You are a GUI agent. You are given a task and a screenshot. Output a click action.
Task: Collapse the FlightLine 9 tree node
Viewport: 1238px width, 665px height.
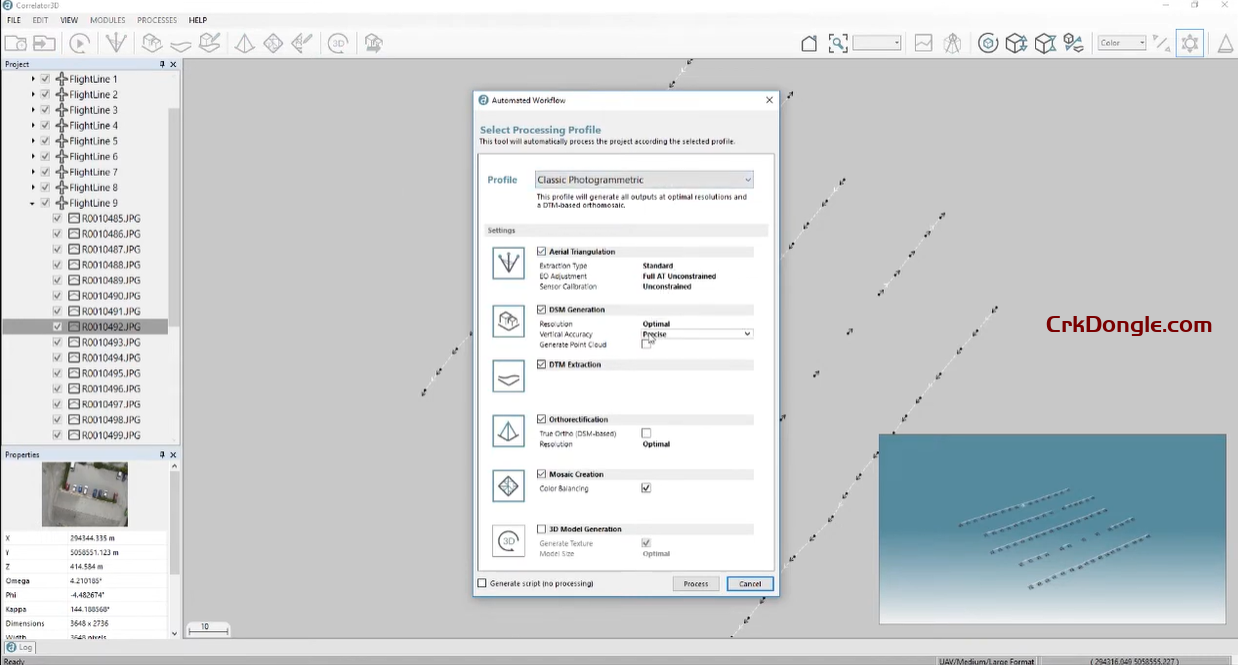[x=29, y=202]
